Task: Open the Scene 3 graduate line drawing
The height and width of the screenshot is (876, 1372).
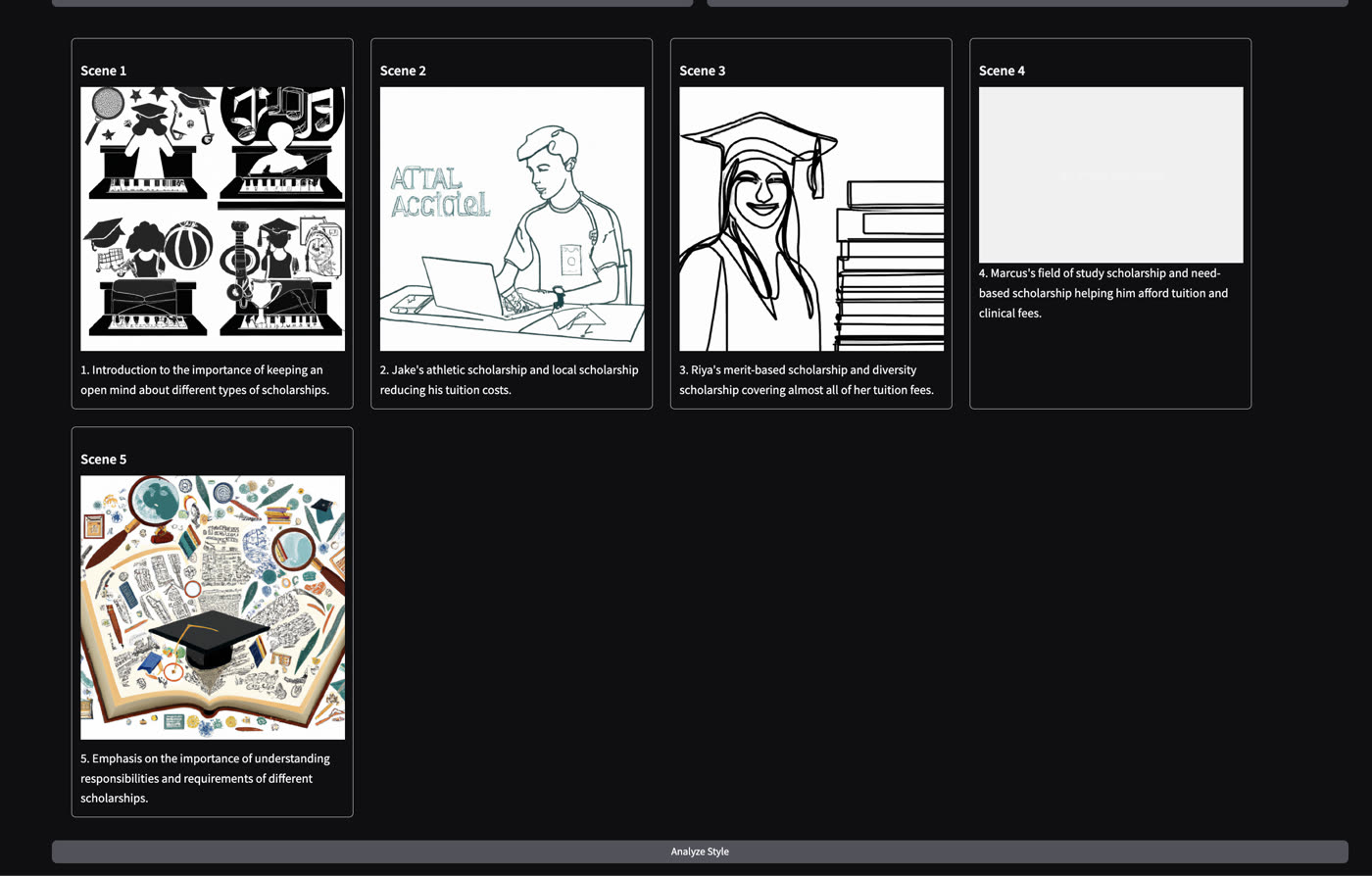Action: pos(811,219)
